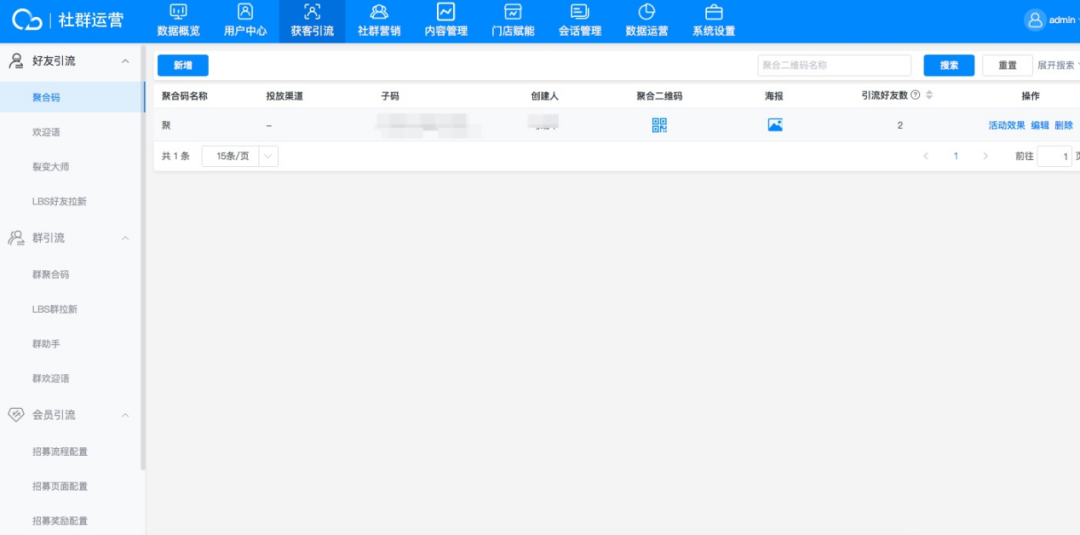Open the 数据概览 navigation icon
Image resolution: width=1080 pixels, height=535 pixels.
(178, 12)
